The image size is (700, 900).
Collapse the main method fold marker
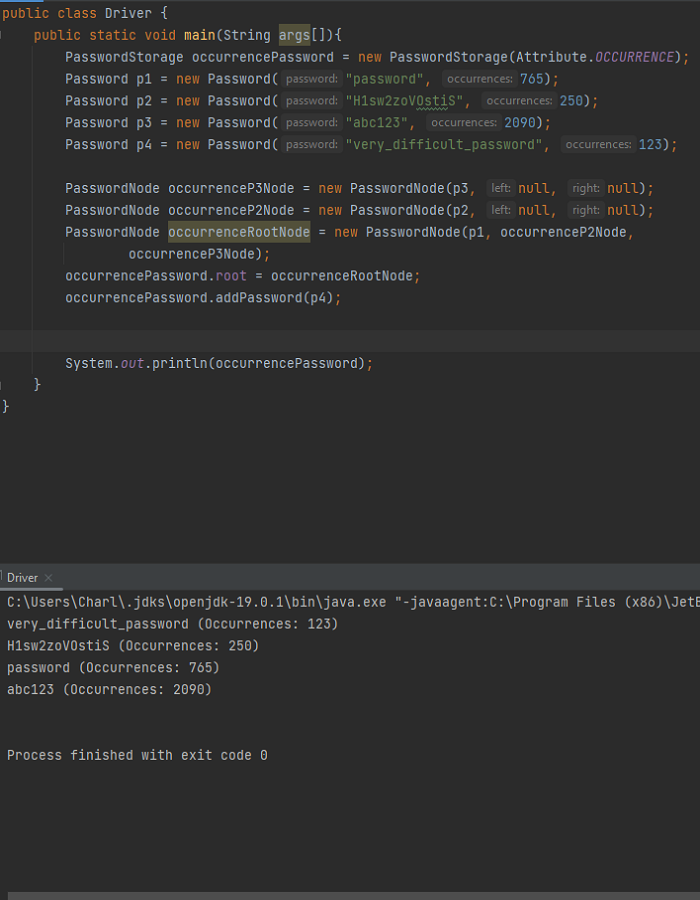click(x=1, y=35)
